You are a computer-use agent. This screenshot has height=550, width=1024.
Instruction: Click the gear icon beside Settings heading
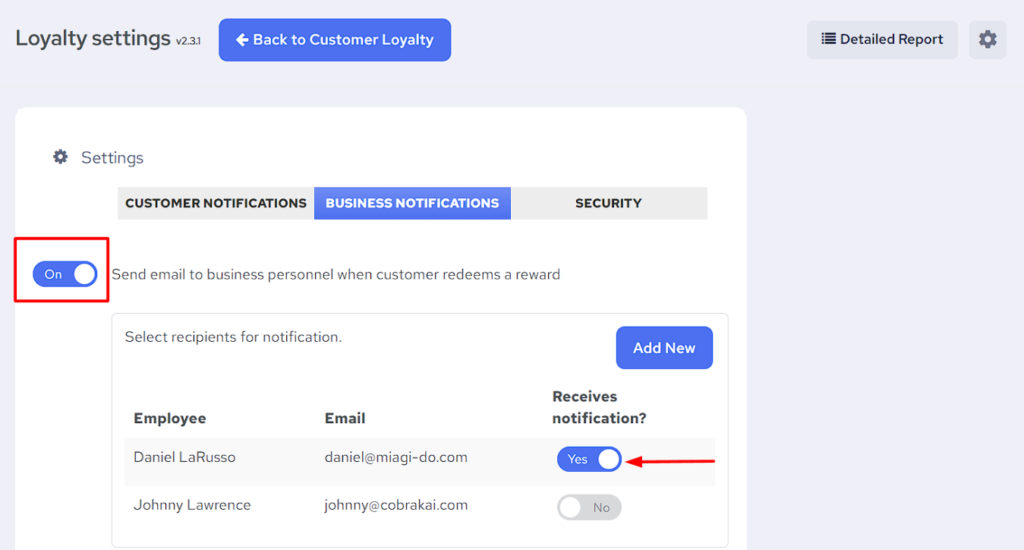click(61, 157)
